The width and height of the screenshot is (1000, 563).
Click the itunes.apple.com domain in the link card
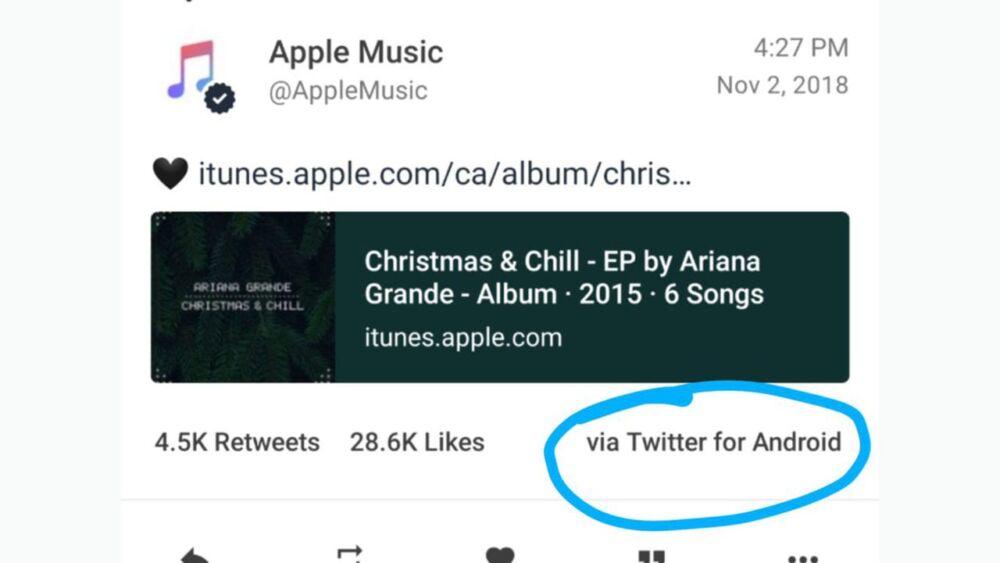coord(463,337)
